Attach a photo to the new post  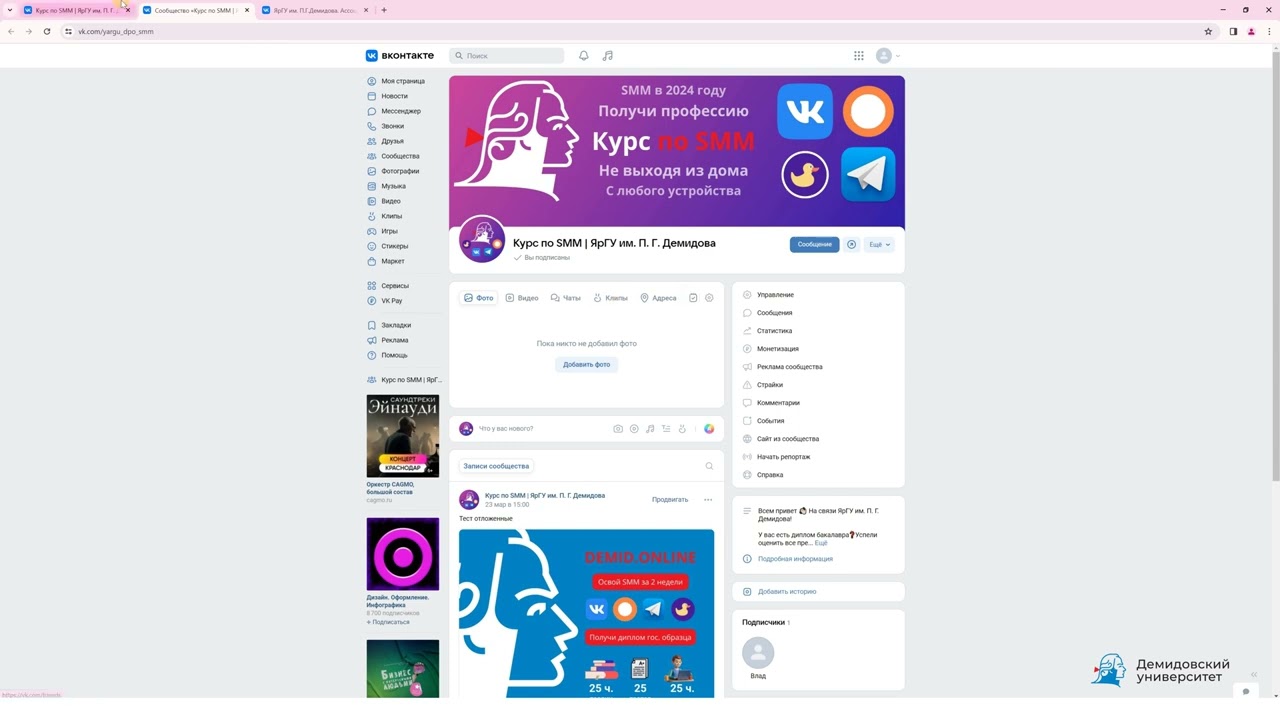618,429
